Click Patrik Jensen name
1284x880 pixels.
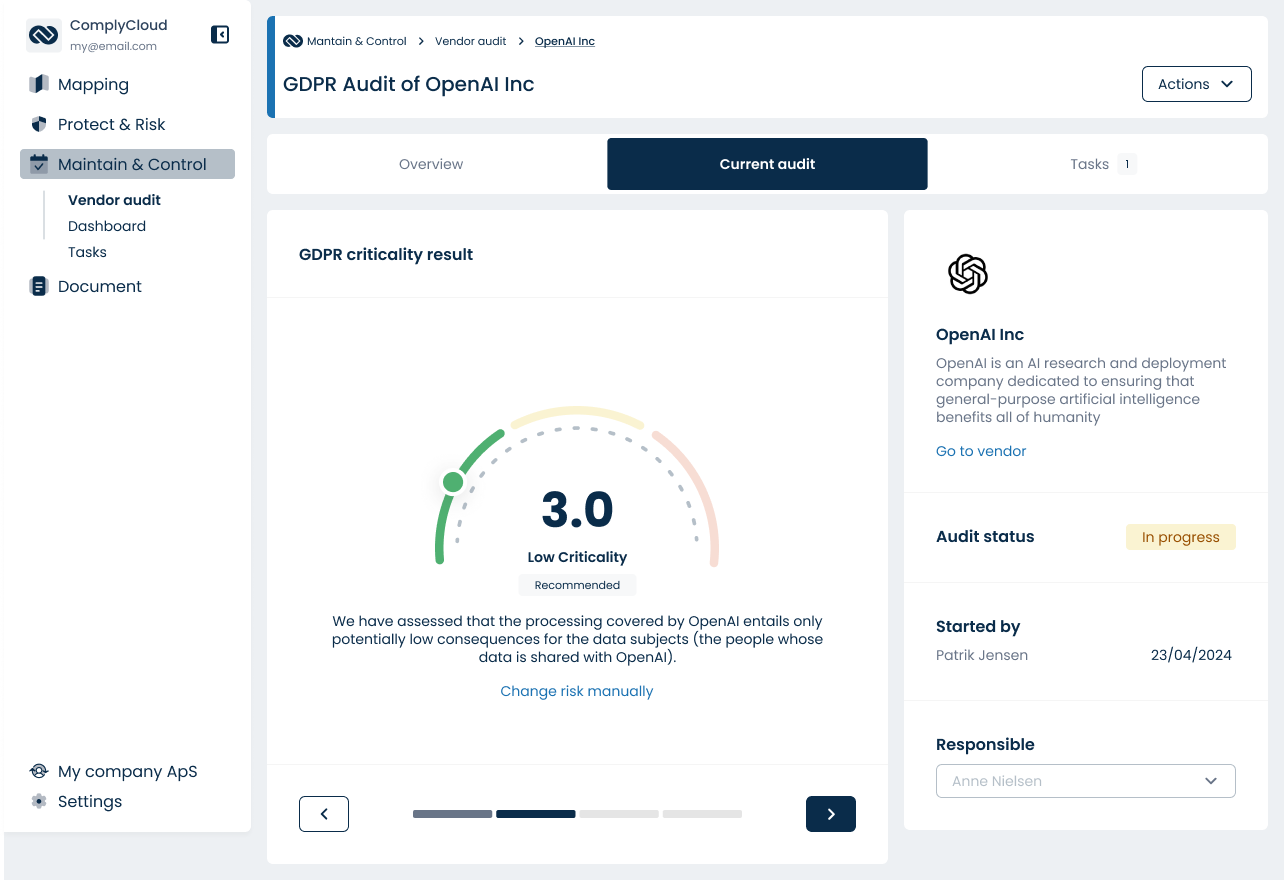coord(982,655)
